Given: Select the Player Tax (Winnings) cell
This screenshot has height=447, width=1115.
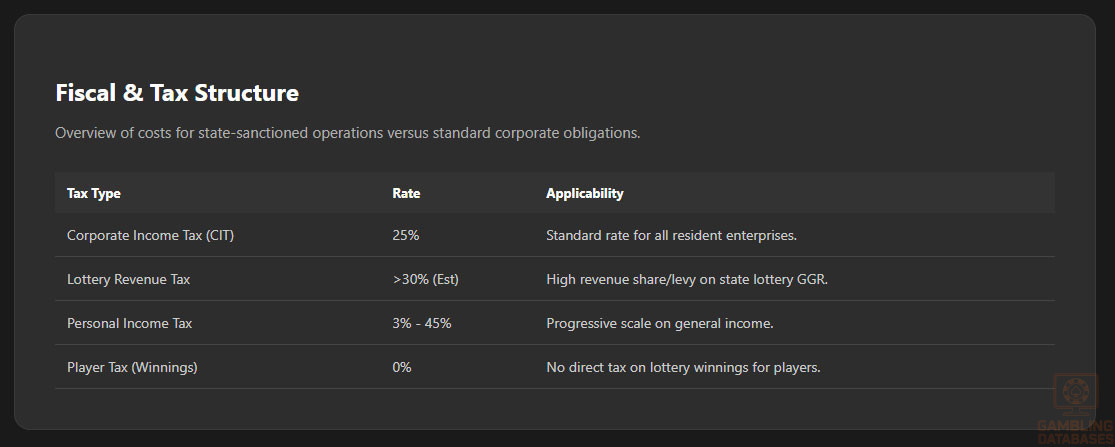Looking at the screenshot, I should tap(132, 367).
